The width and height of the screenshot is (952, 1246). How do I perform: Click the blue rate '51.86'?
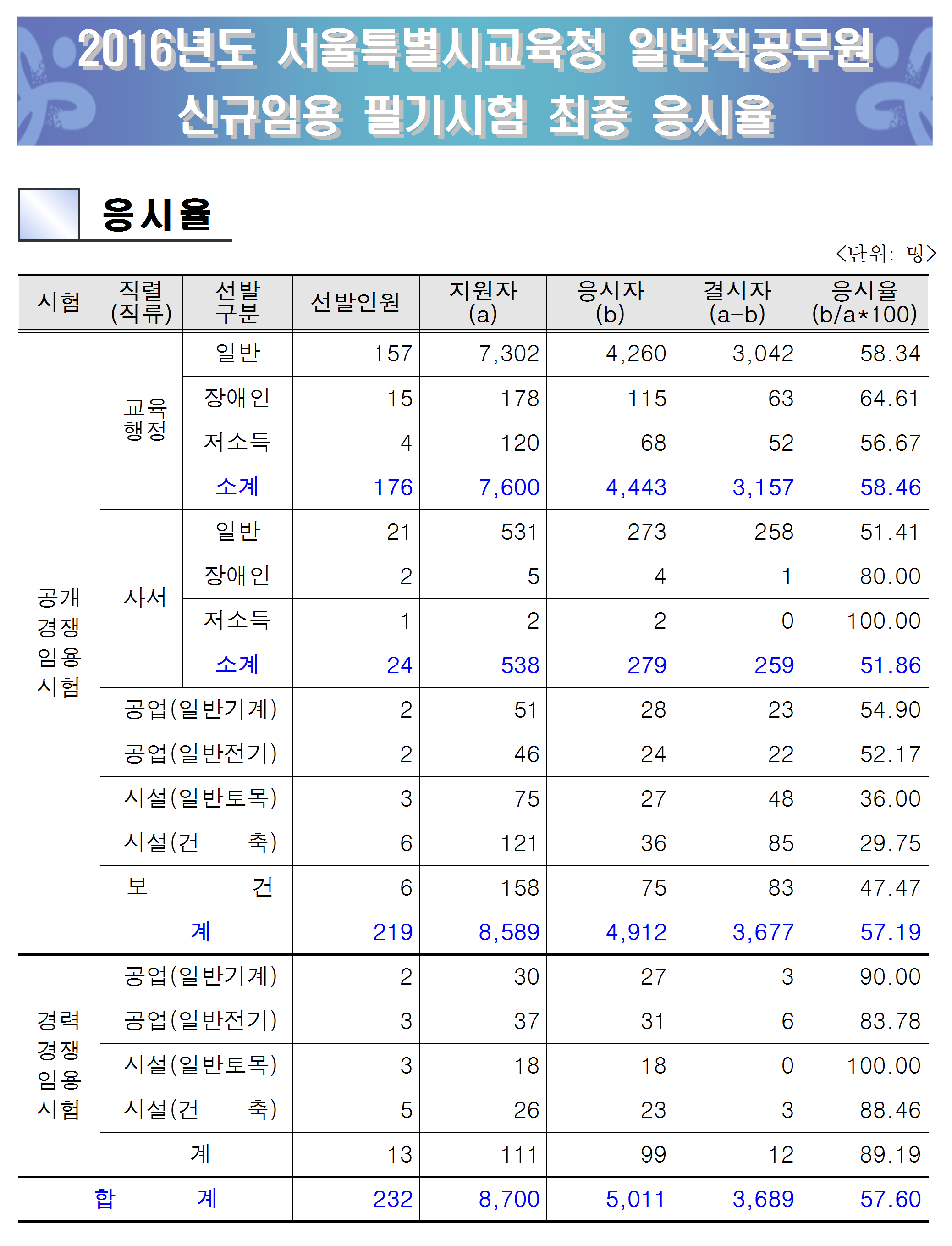point(890,665)
